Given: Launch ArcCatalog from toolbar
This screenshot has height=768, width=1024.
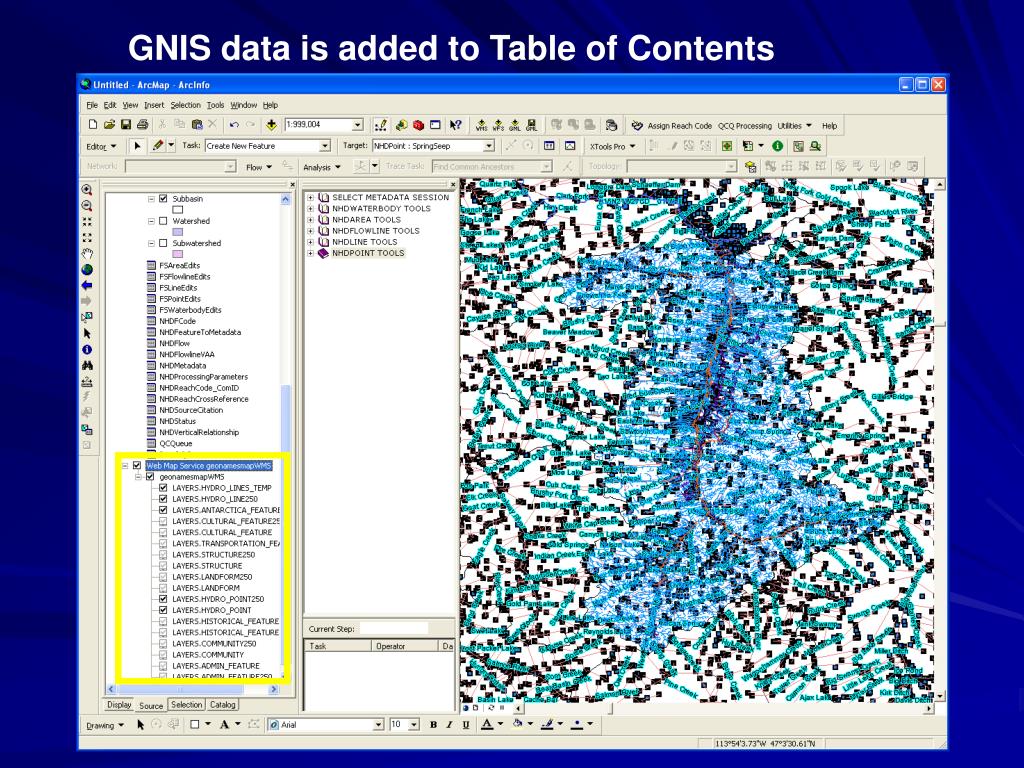Looking at the screenshot, I should [402, 125].
